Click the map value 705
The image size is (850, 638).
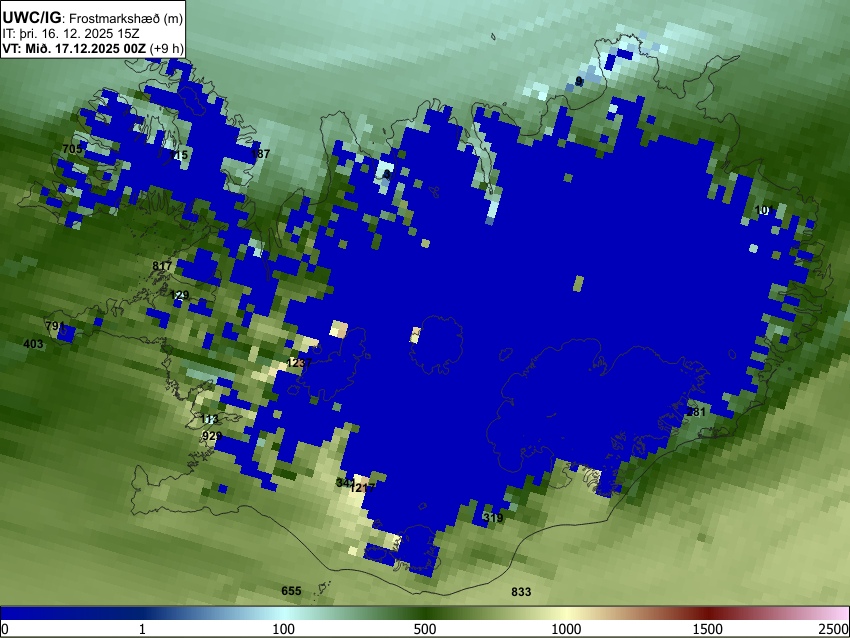tap(72, 149)
